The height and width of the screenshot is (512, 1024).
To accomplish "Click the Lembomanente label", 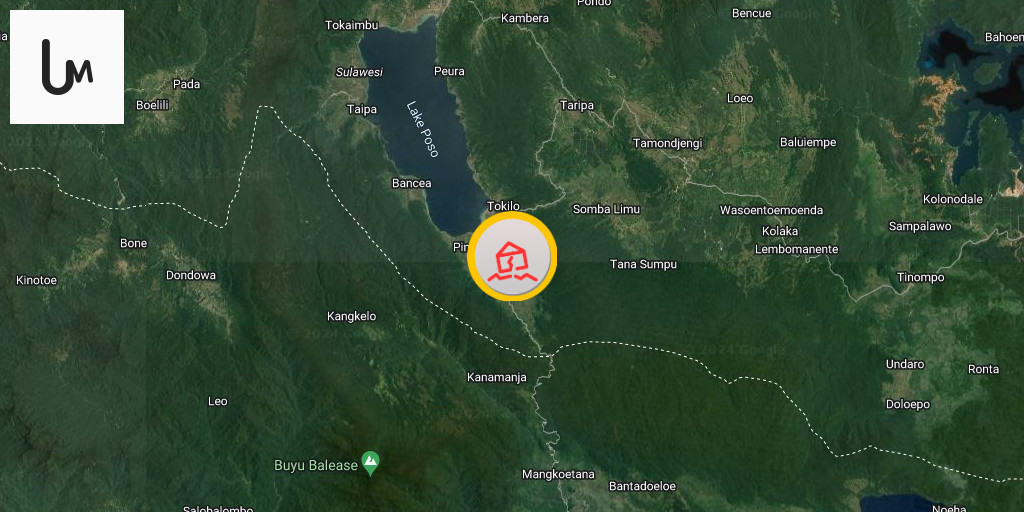I will (796, 249).
